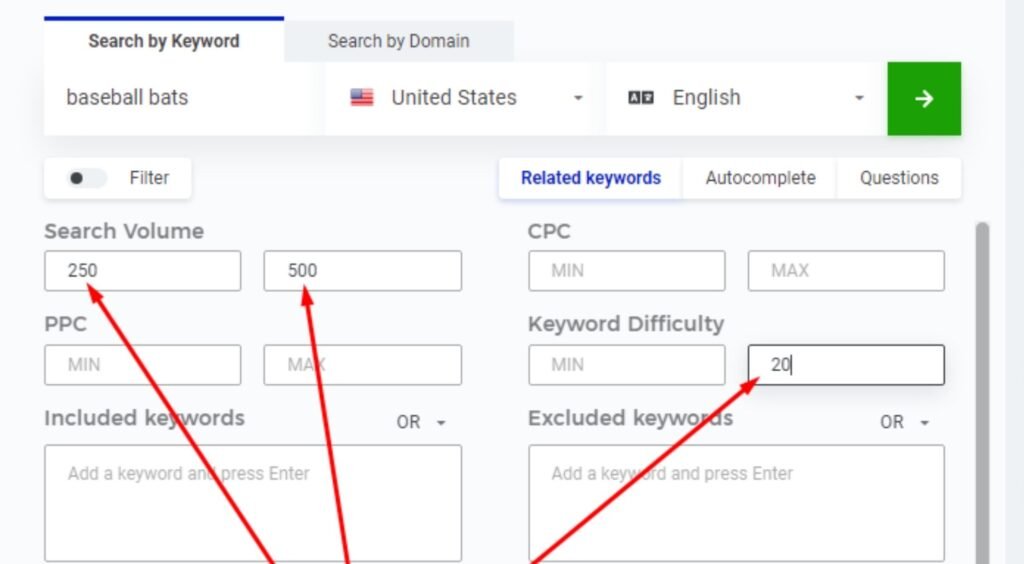This screenshot has height=564, width=1024.
Task: Show the Related keywords results
Action: coord(590,178)
